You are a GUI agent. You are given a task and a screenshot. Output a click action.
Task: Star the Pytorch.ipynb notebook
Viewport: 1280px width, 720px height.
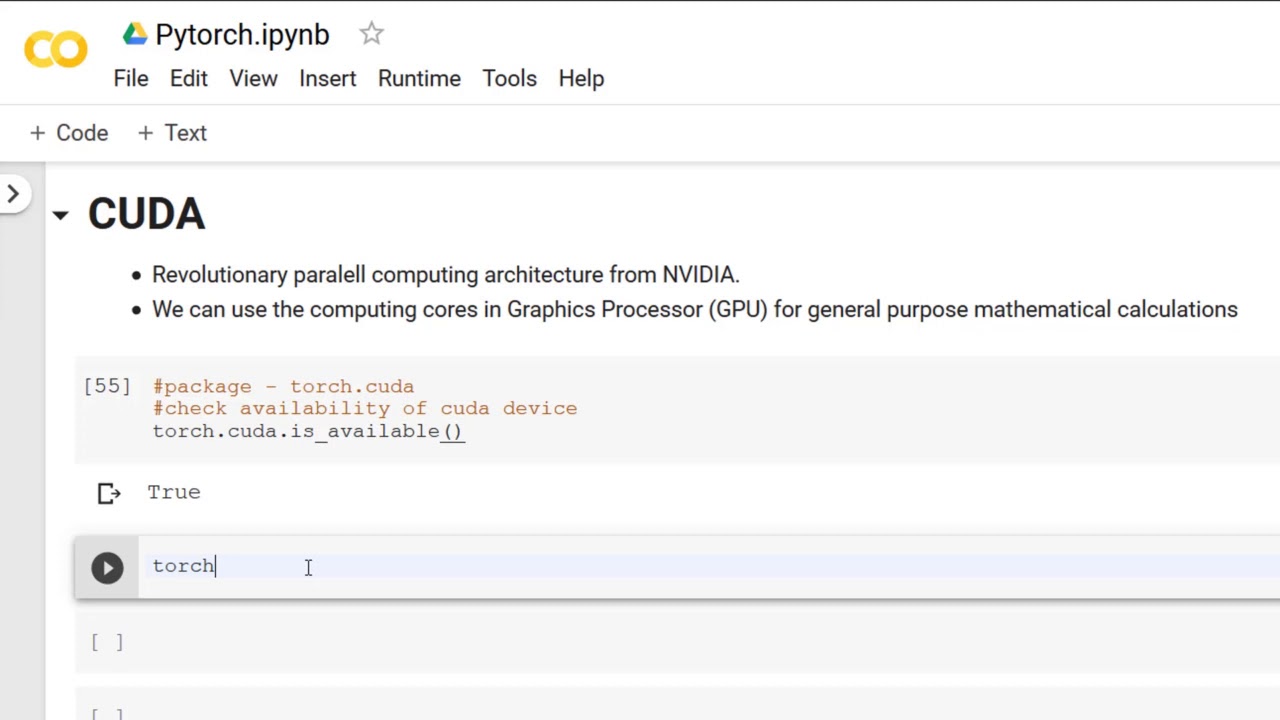(x=371, y=33)
